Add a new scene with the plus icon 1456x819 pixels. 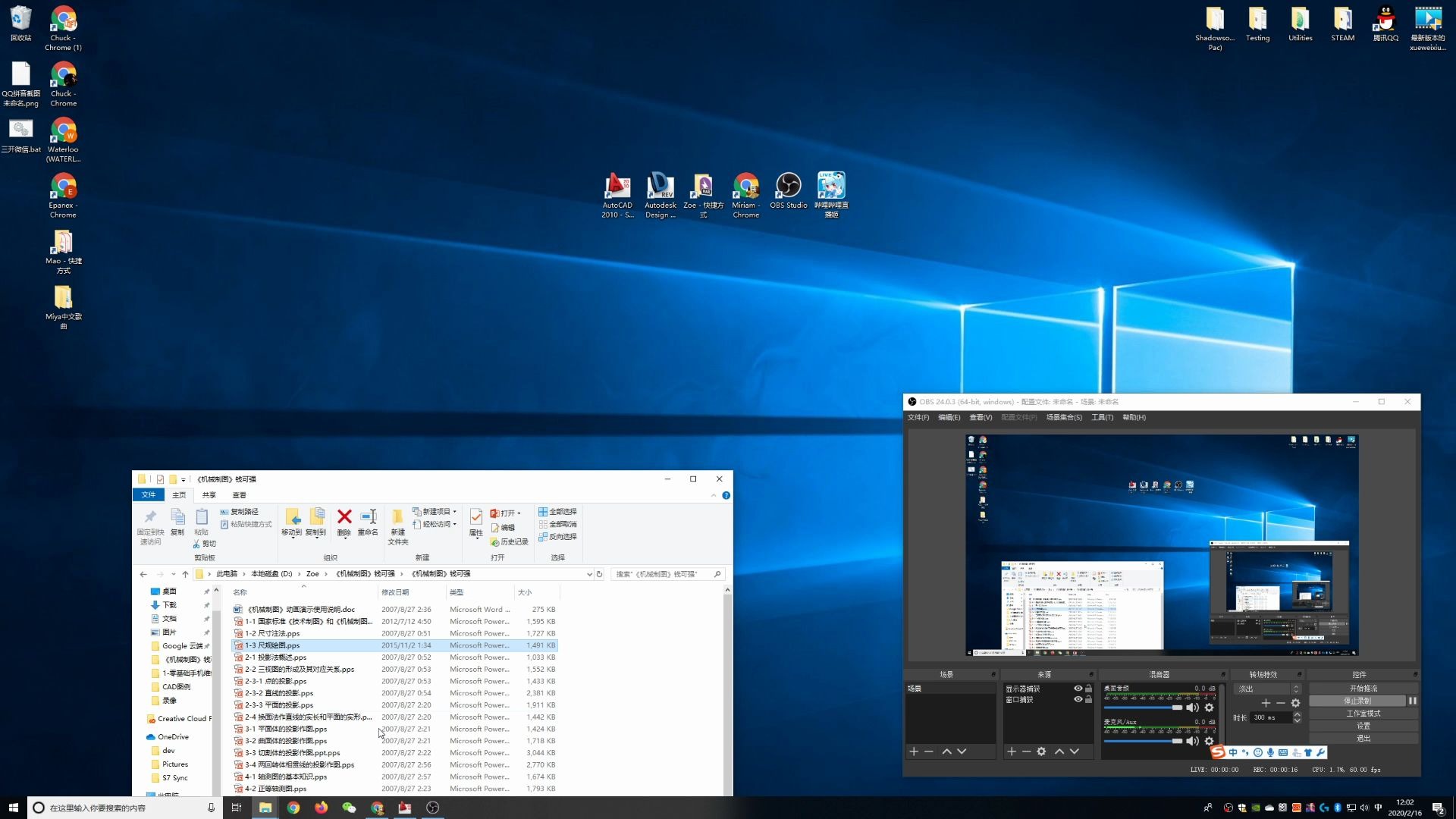tap(914, 752)
